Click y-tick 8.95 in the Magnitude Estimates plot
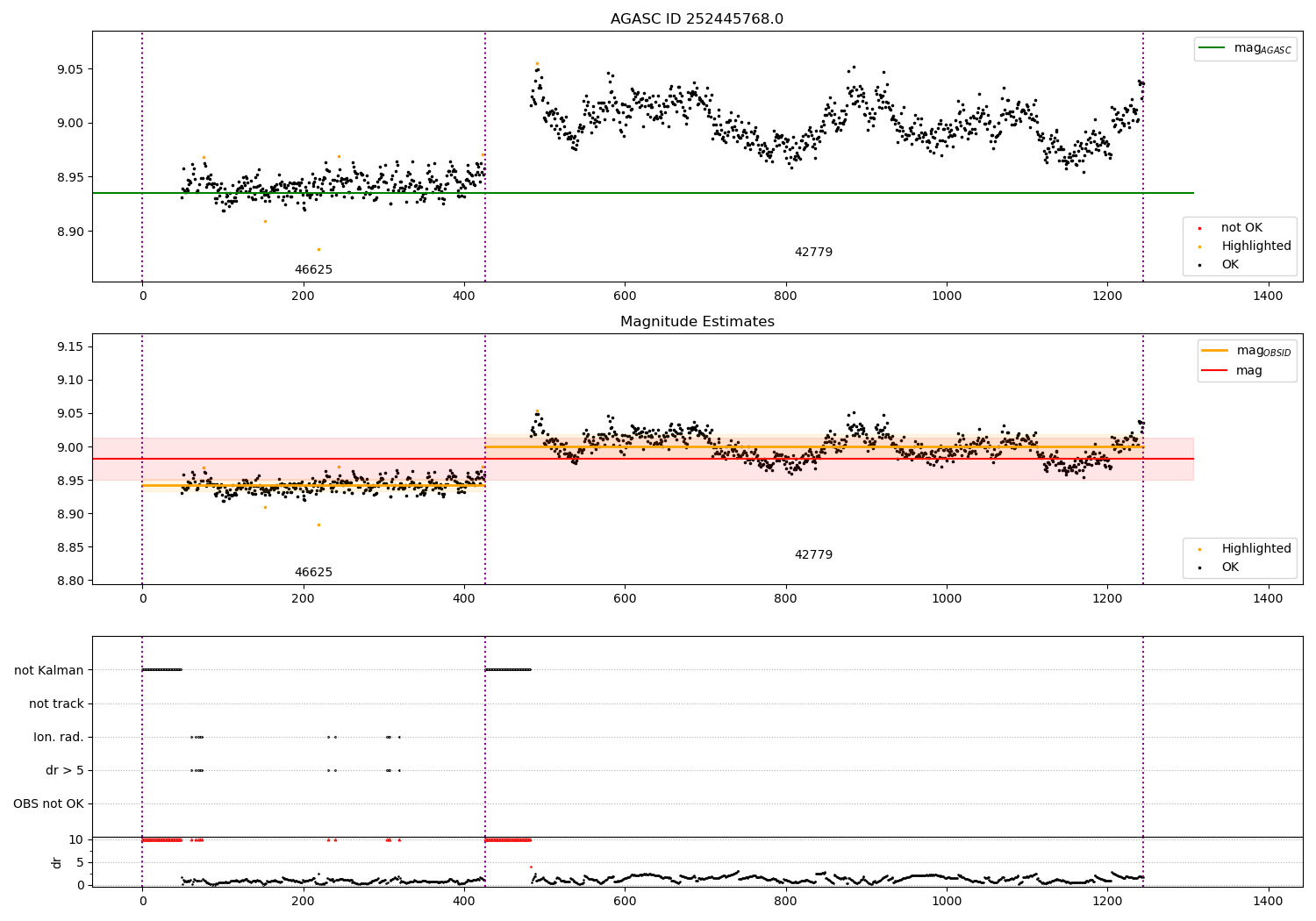 coord(70,481)
